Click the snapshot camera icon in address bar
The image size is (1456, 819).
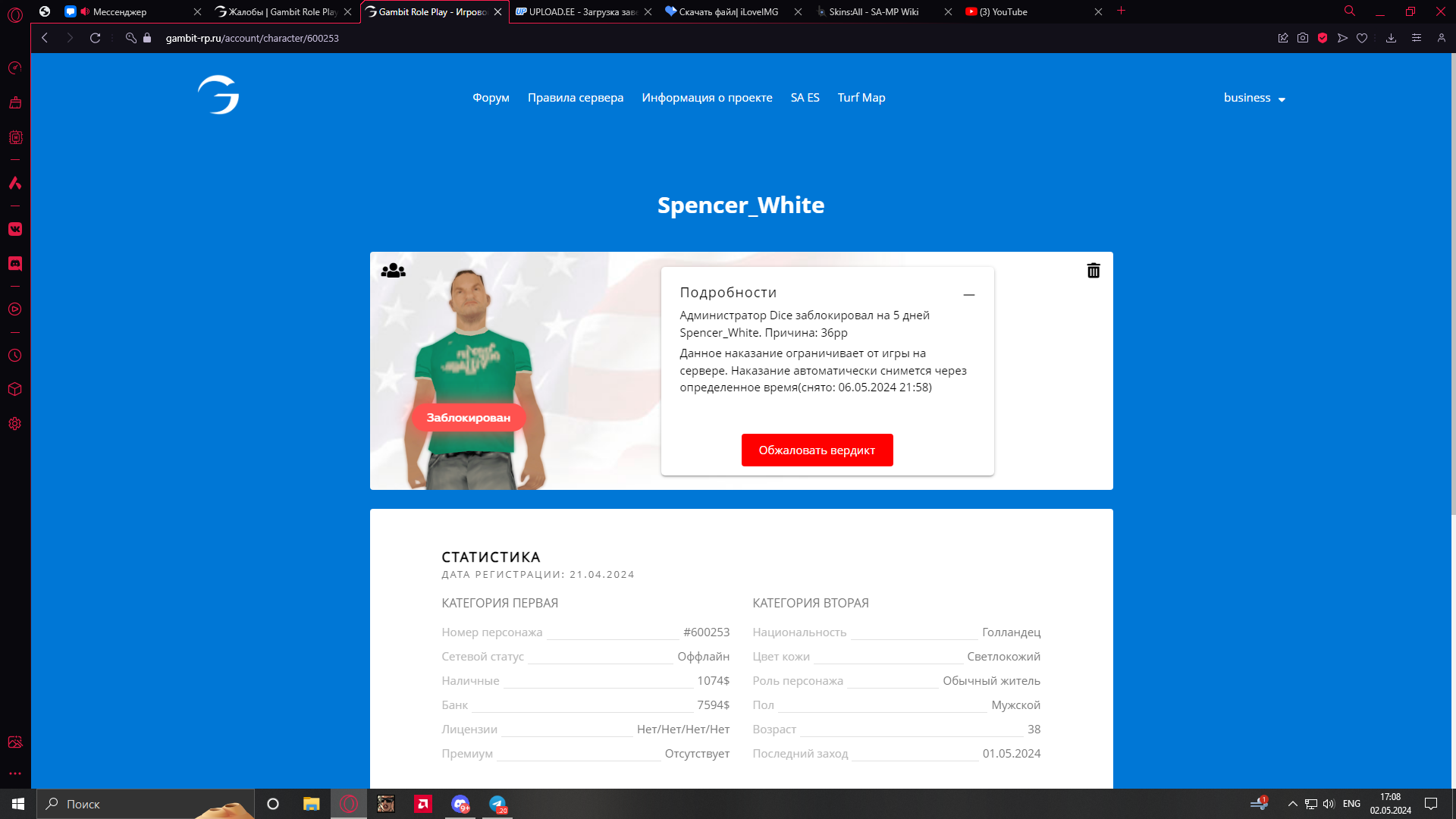(1303, 38)
